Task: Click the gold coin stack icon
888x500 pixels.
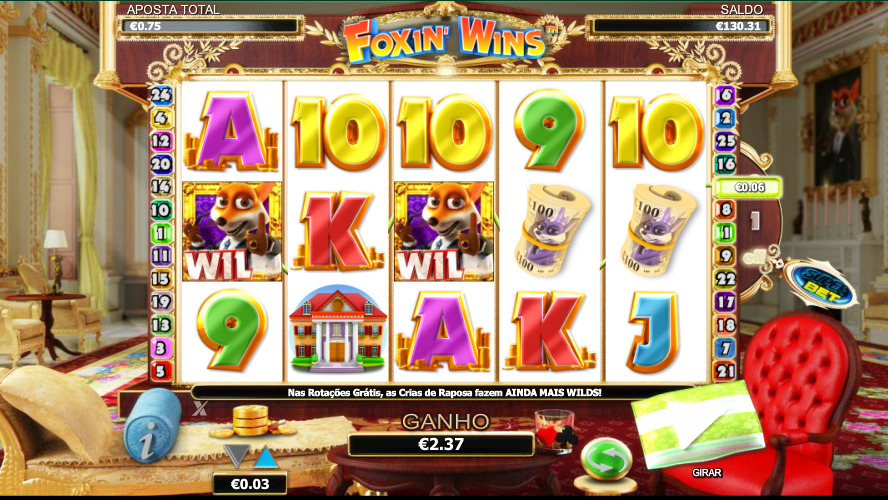Action: (250, 422)
